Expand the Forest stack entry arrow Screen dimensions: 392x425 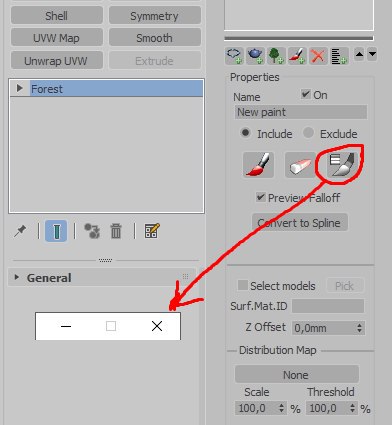[x=20, y=88]
